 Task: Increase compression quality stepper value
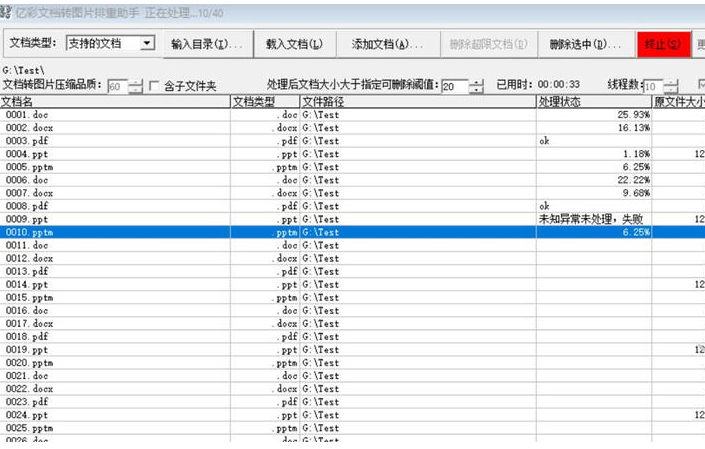(x=135, y=83)
